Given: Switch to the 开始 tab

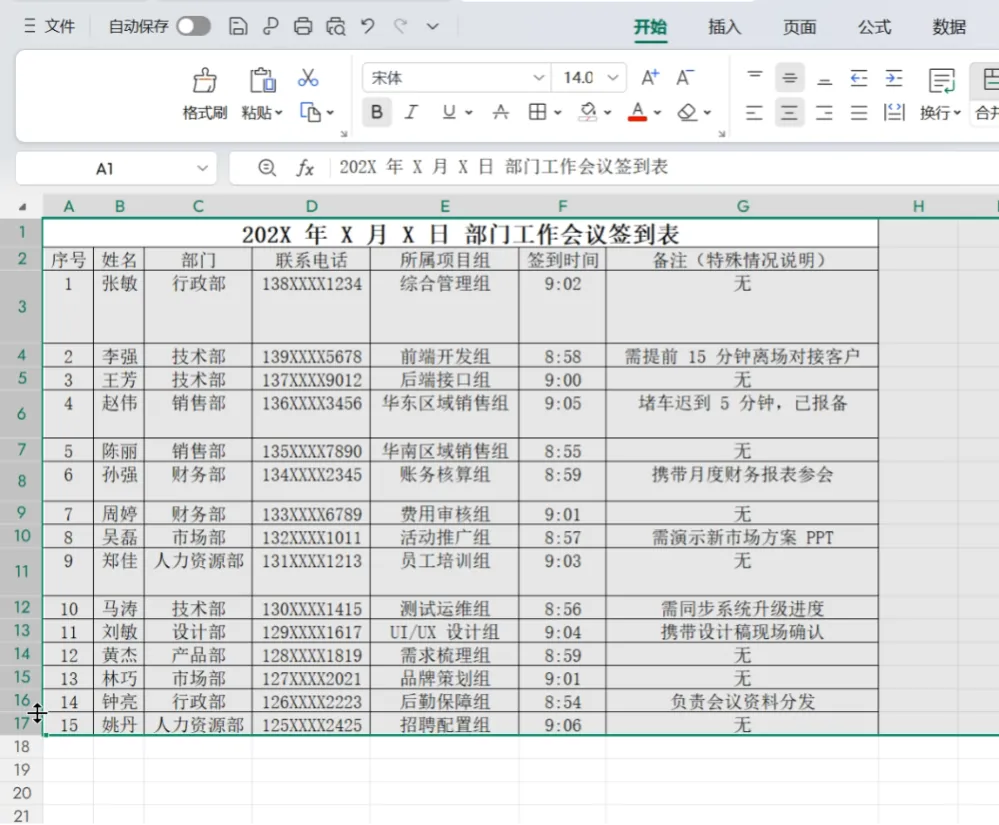Looking at the screenshot, I should point(650,27).
